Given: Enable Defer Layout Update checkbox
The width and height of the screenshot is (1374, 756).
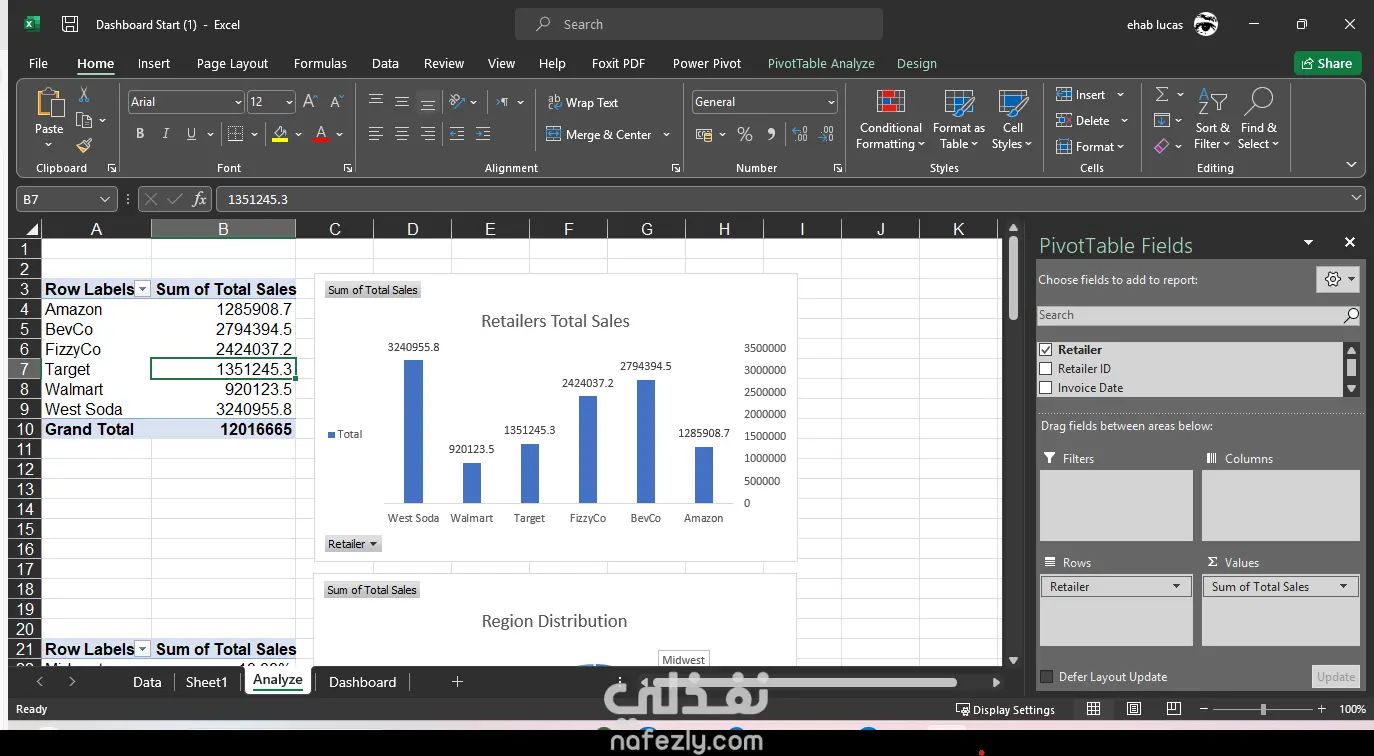Looking at the screenshot, I should pyautogui.click(x=1047, y=677).
